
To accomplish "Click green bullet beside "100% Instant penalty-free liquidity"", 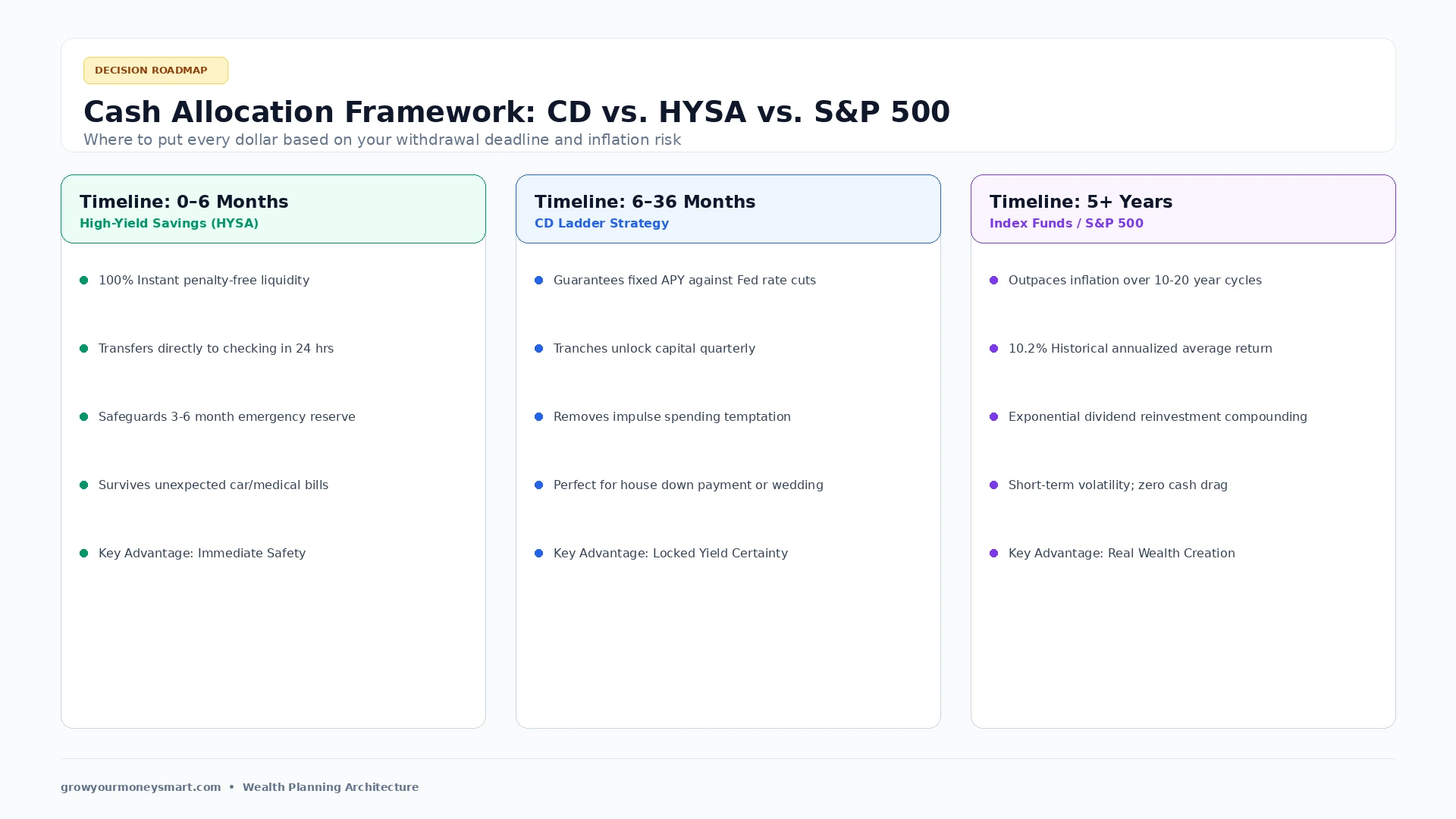I will pyautogui.click(x=84, y=281).
